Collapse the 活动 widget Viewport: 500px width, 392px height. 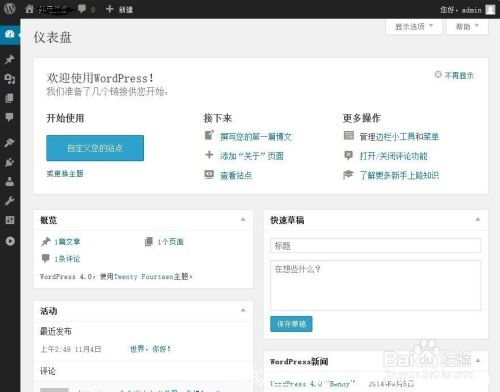243,310
